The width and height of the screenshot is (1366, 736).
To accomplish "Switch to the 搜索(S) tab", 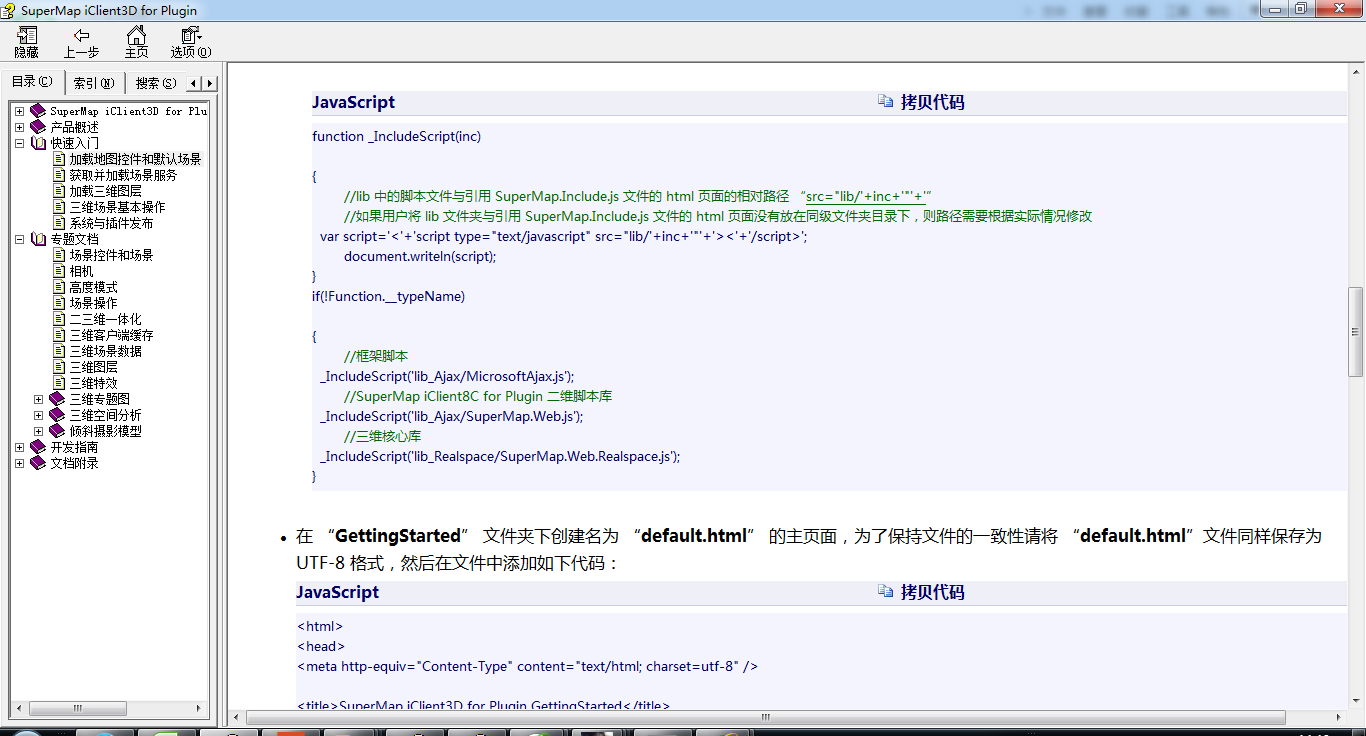I will pos(156,83).
